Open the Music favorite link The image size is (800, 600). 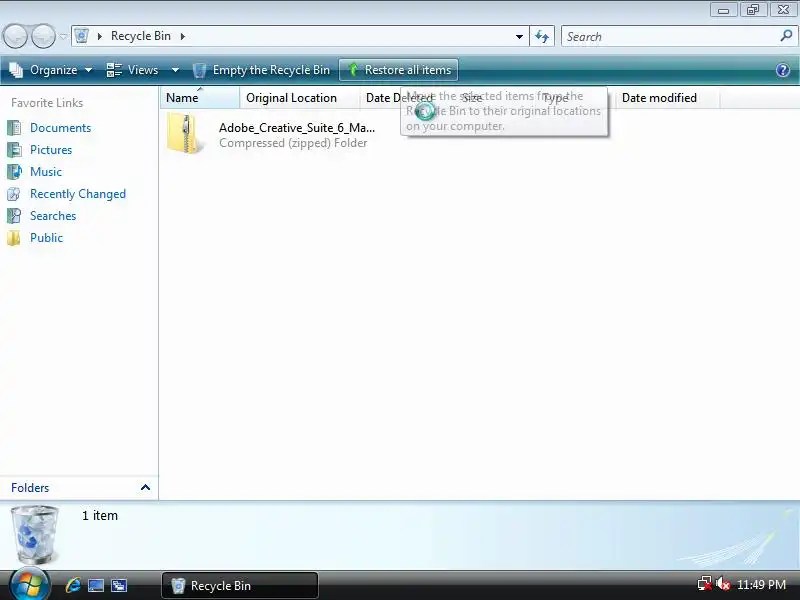(x=46, y=172)
